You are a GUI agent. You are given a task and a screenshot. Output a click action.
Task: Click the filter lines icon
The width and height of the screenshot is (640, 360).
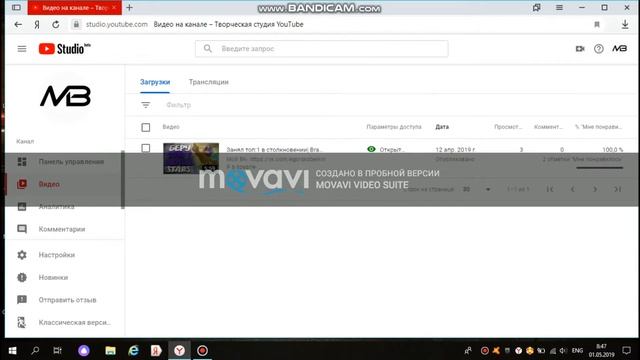pos(146,105)
